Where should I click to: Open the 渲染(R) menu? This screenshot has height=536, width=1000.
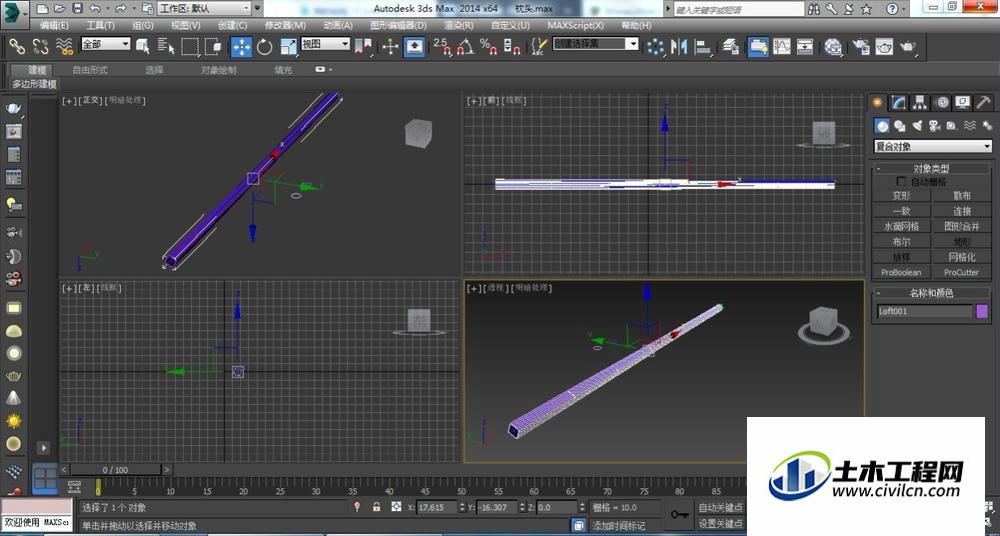coord(459,26)
